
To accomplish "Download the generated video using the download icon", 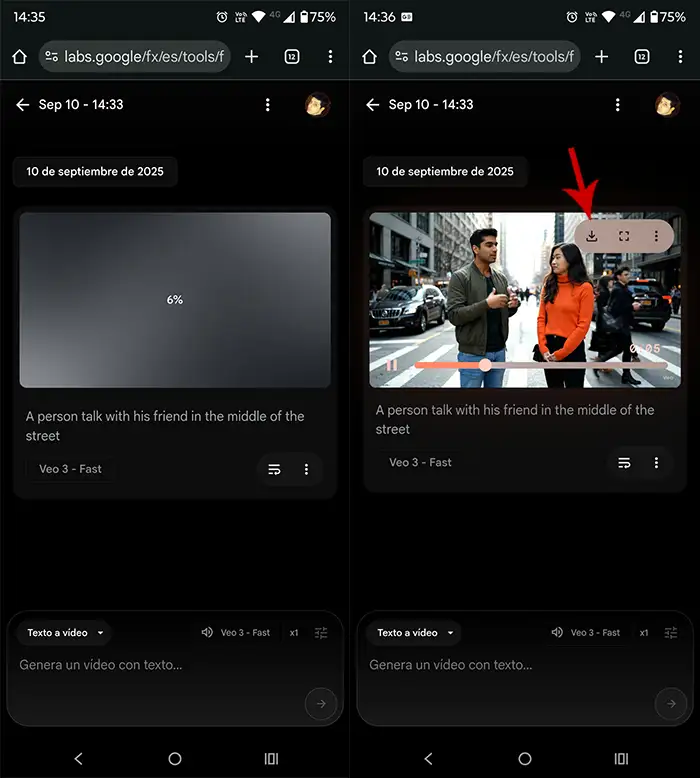I will 592,237.
